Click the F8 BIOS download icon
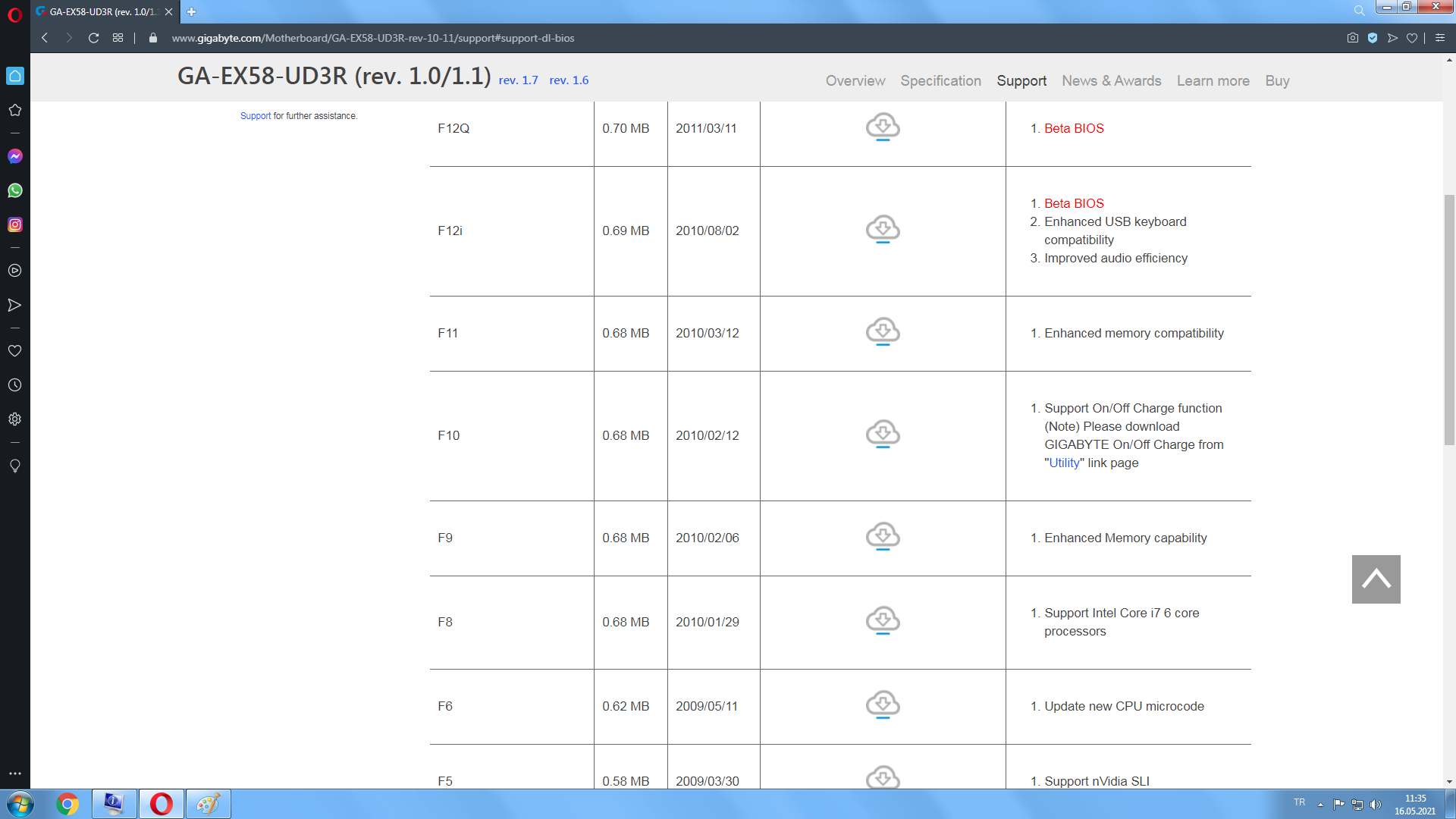Image resolution: width=1456 pixels, height=819 pixels. (x=883, y=621)
